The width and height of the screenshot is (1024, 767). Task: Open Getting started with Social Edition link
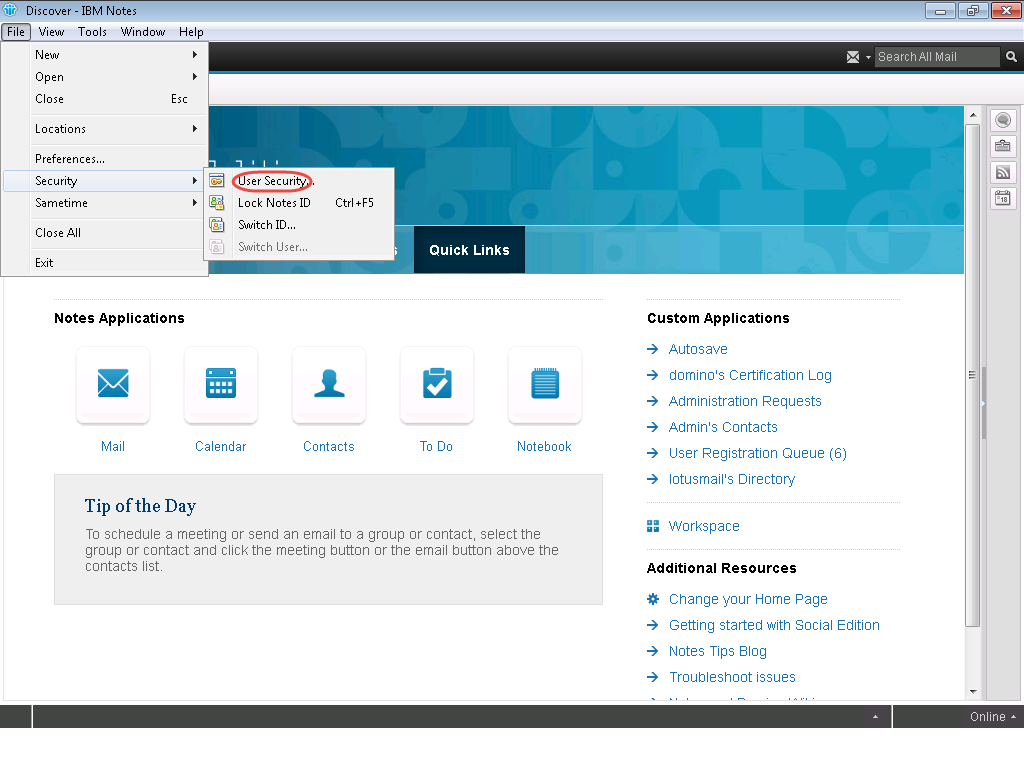click(775, 625)
